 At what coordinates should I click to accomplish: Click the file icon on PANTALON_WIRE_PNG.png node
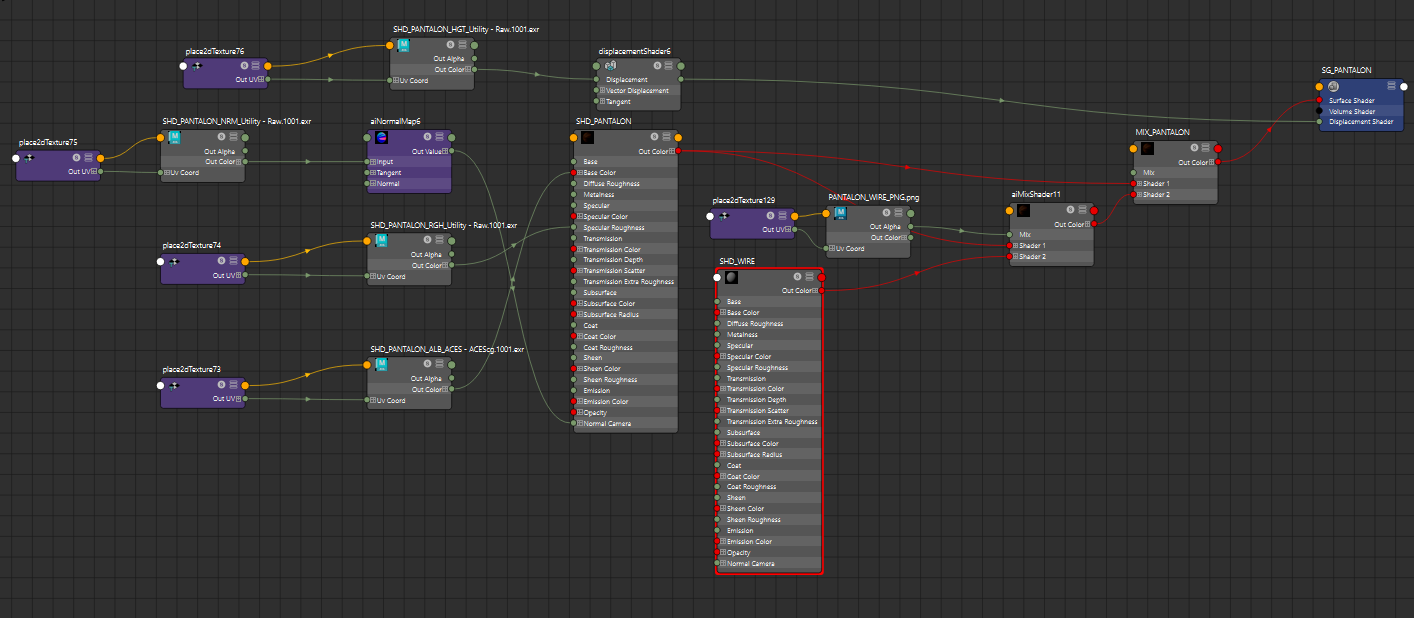[840, 214]
